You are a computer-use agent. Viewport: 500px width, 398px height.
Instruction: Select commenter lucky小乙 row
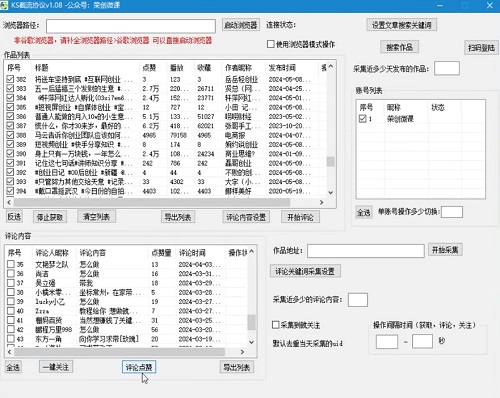pyautogui.click(x=50, y=302)
